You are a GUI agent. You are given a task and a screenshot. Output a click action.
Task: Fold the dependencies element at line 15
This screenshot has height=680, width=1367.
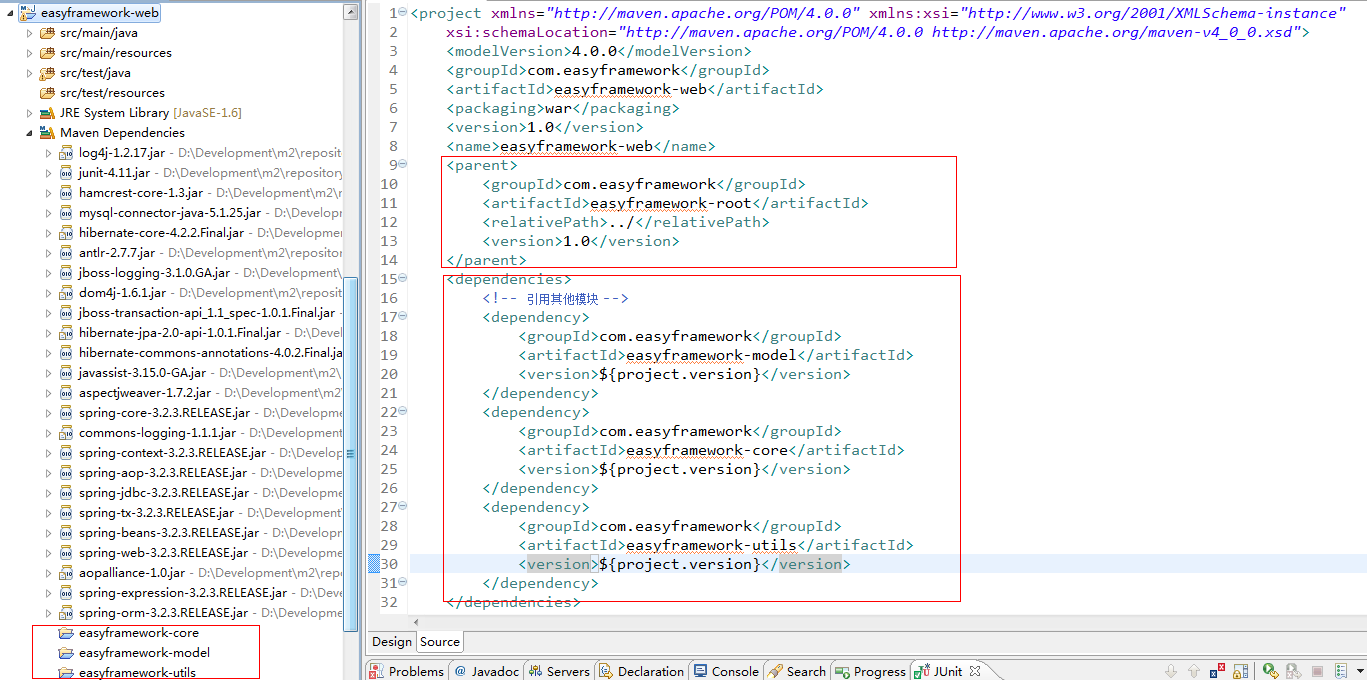click(x=403, y=279)
